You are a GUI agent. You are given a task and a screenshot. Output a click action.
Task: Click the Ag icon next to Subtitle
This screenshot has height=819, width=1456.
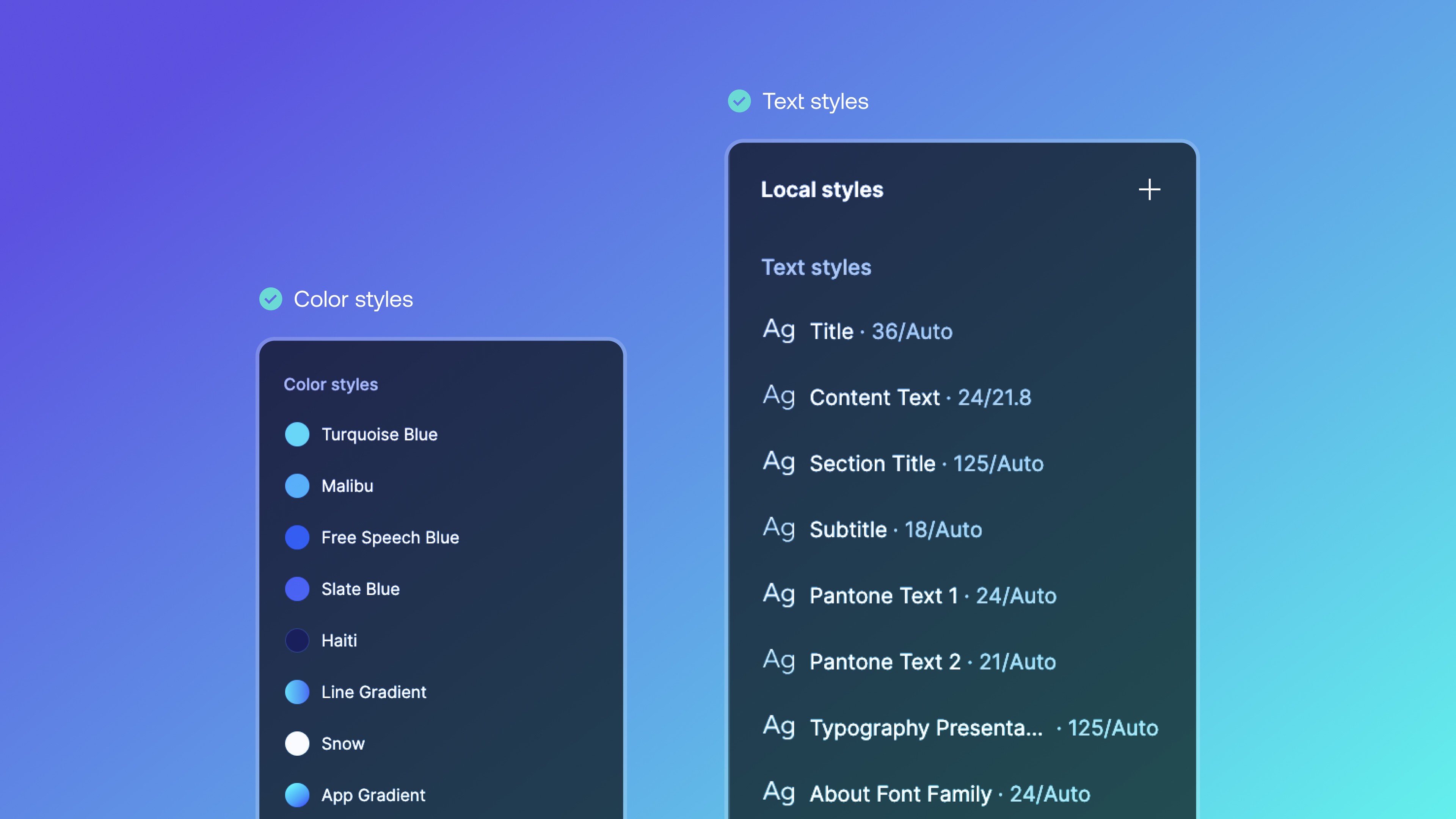pyautogui.click(x=778, y=529)
